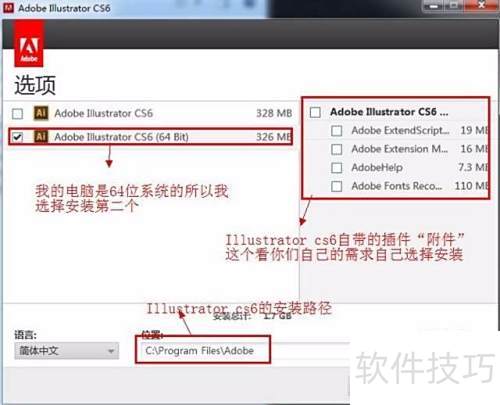Click the language dropdown arrow
The height and width of the screenshot is (405, 500).
[111, 351]
